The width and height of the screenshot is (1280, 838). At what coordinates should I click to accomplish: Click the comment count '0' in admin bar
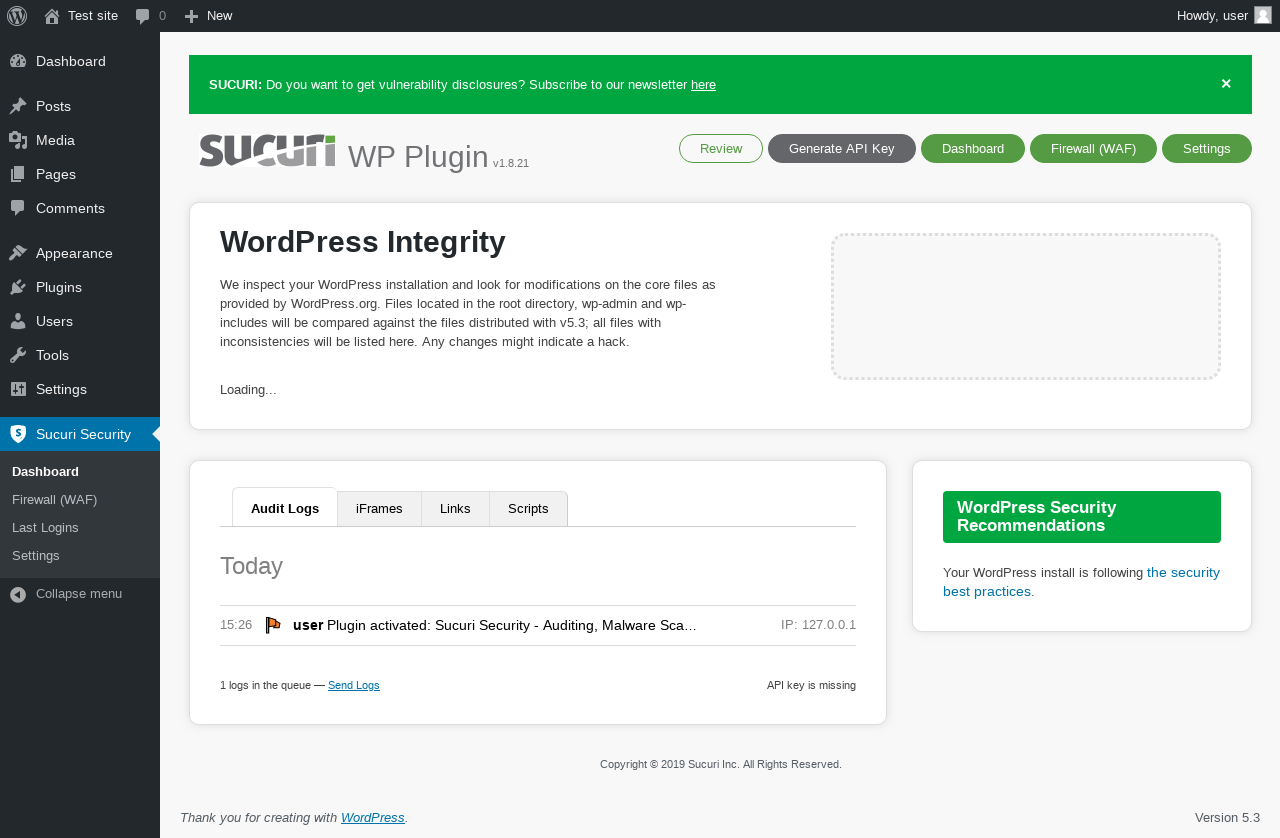click(x=162, y=16)
